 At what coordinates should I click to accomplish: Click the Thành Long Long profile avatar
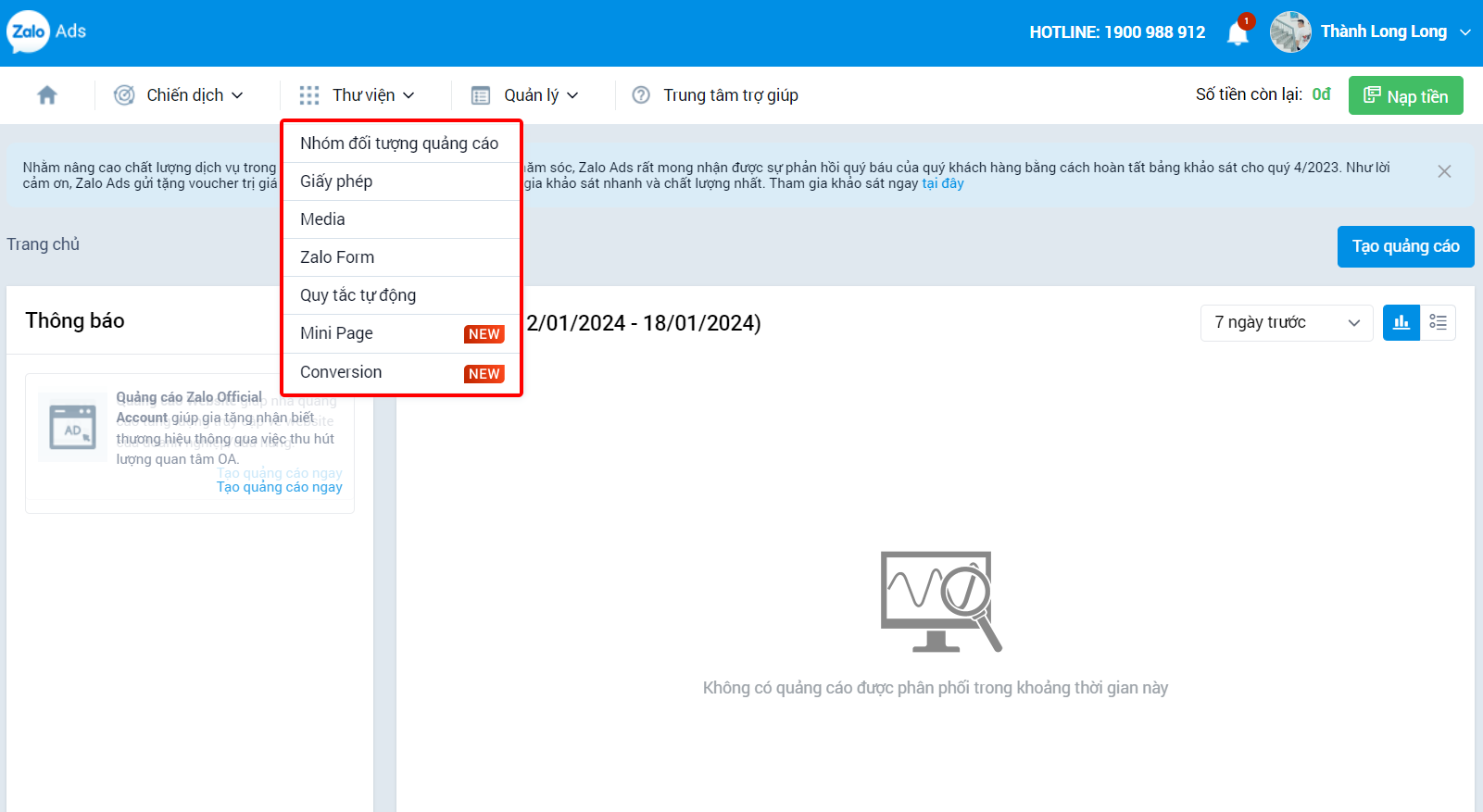click(x=1290, y=31)
